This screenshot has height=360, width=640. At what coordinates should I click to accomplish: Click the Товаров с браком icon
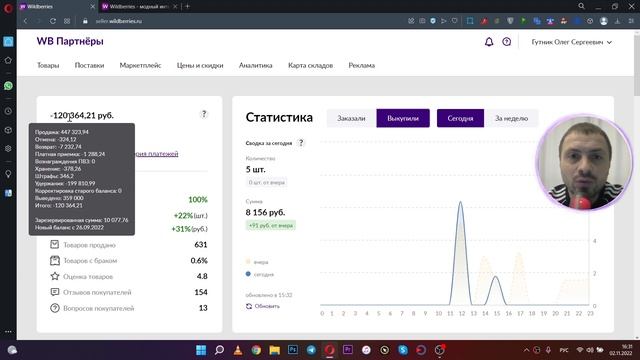tap(54, 260)
